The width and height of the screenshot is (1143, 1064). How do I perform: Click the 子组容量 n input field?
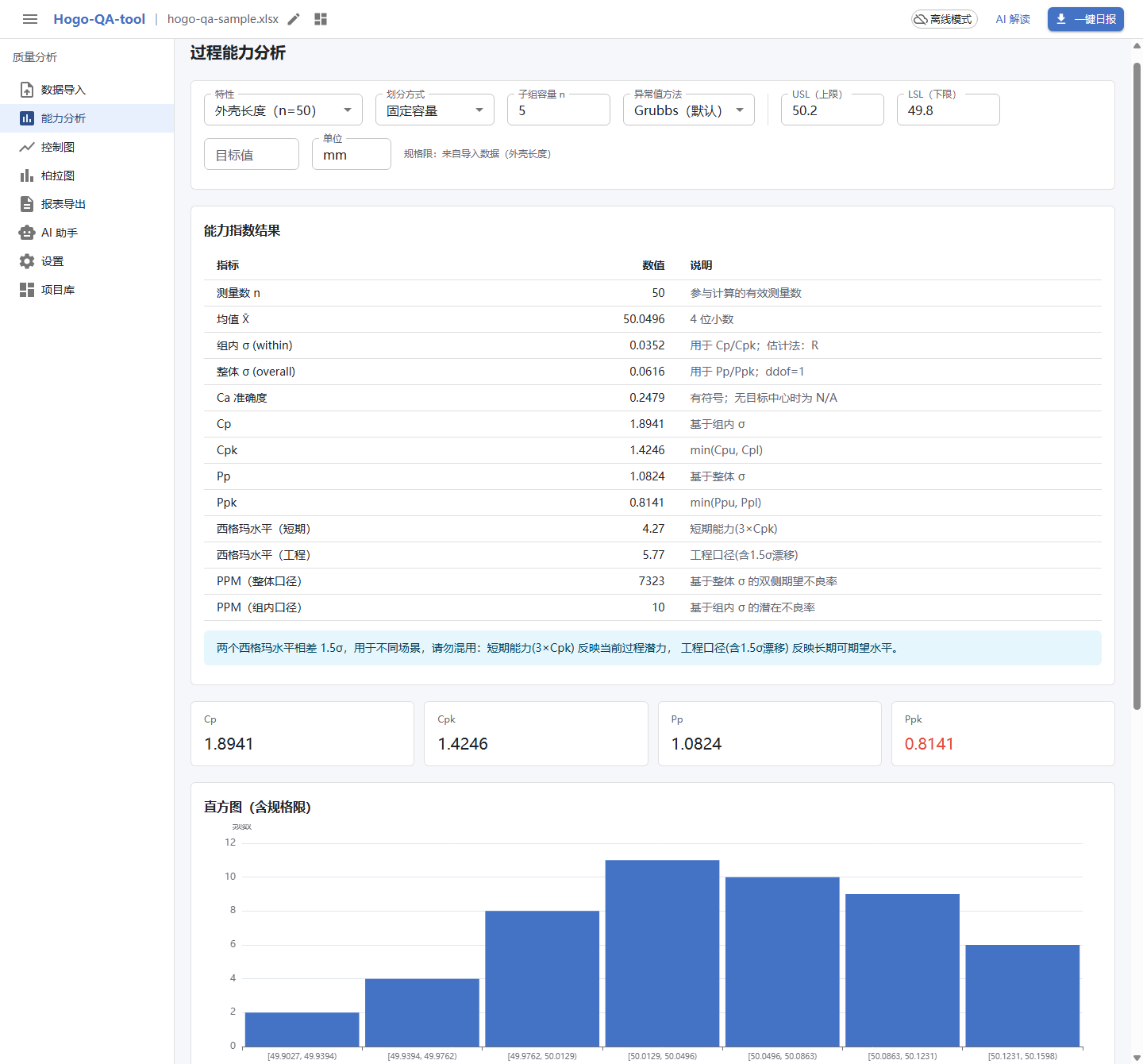click(559, 110)
